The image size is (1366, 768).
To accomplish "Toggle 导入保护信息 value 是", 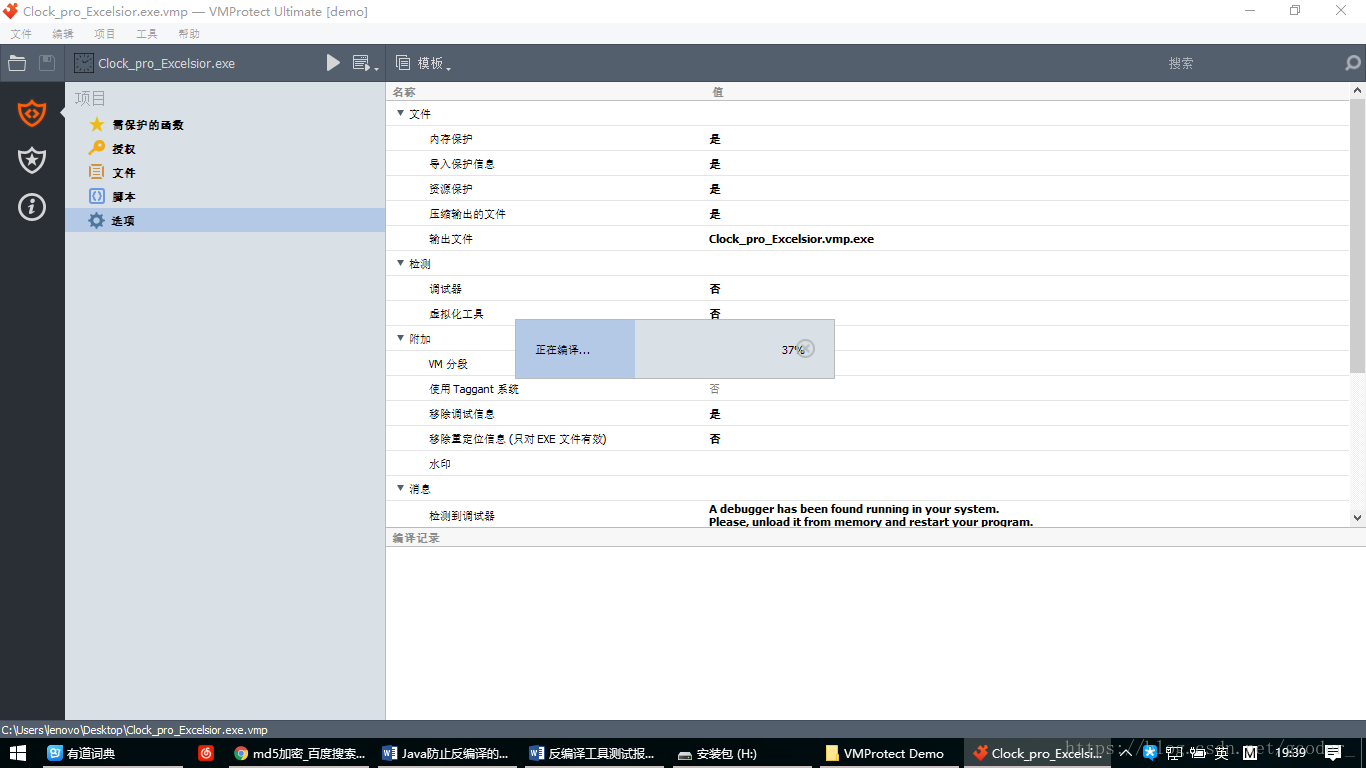I will click(x=715, y=164).
